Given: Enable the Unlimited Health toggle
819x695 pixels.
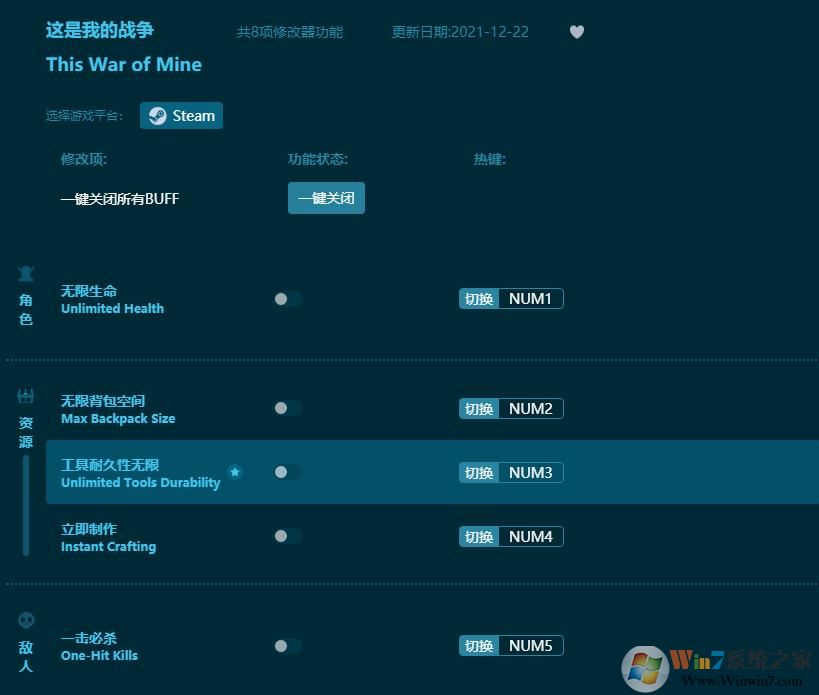Looking at the screenshot, I should [287, 298].
